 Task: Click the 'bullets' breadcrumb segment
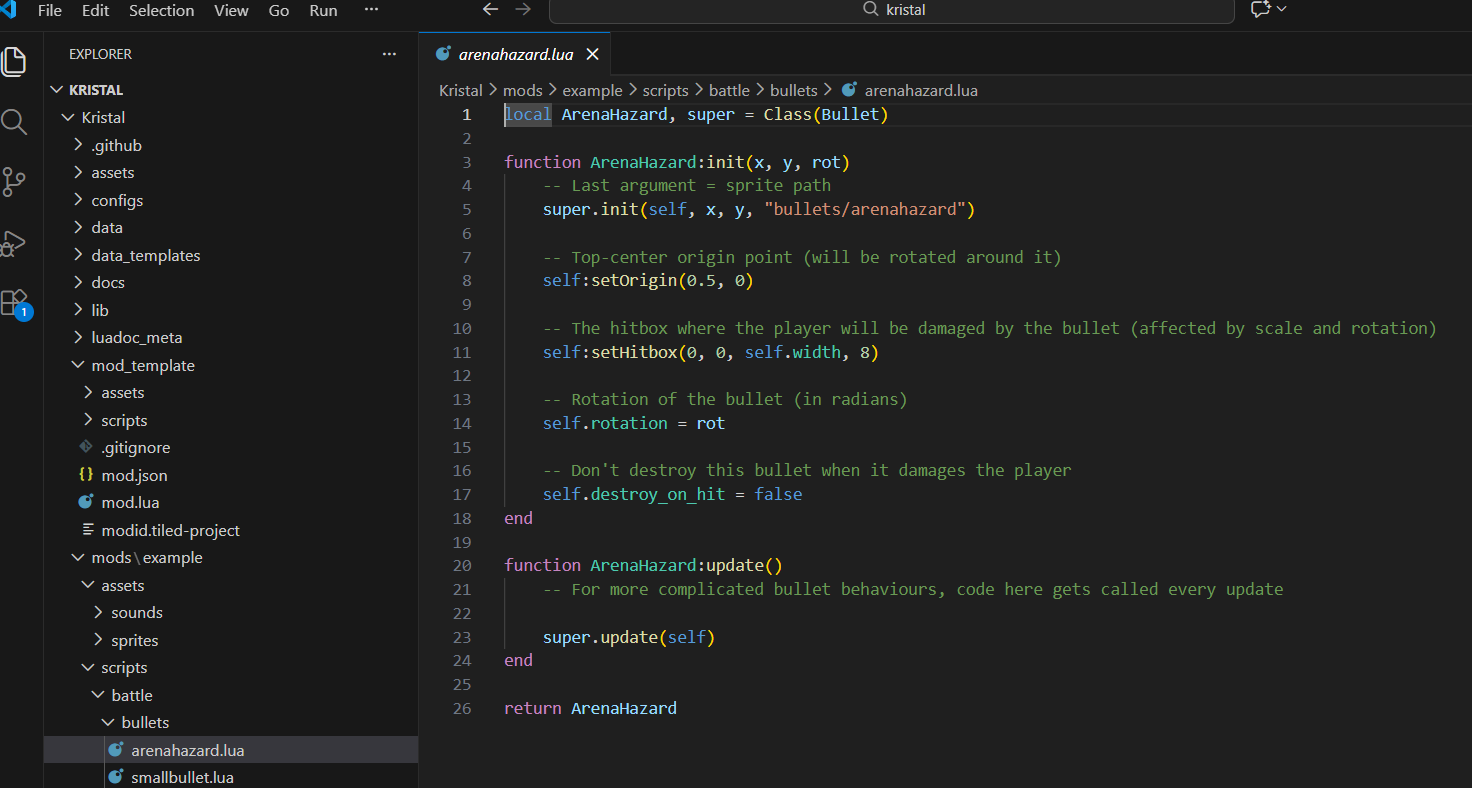point(793,90)
